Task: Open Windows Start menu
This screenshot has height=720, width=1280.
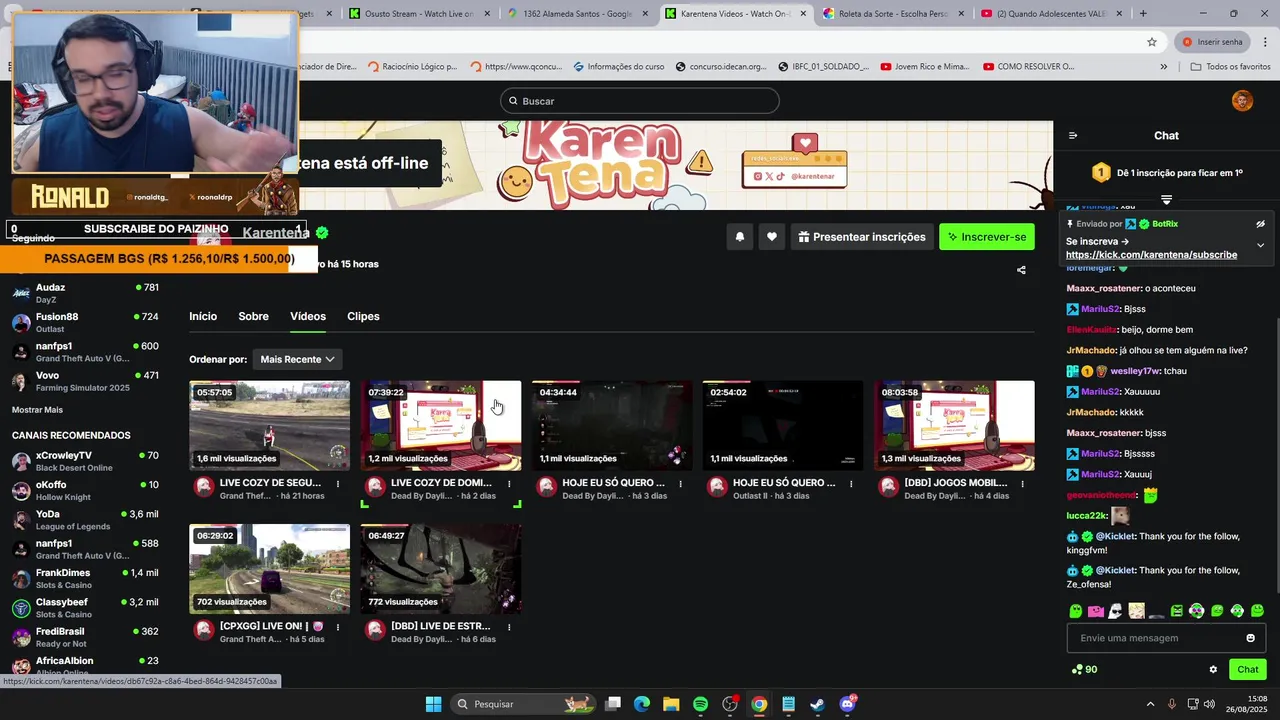Action: (433, 704)
